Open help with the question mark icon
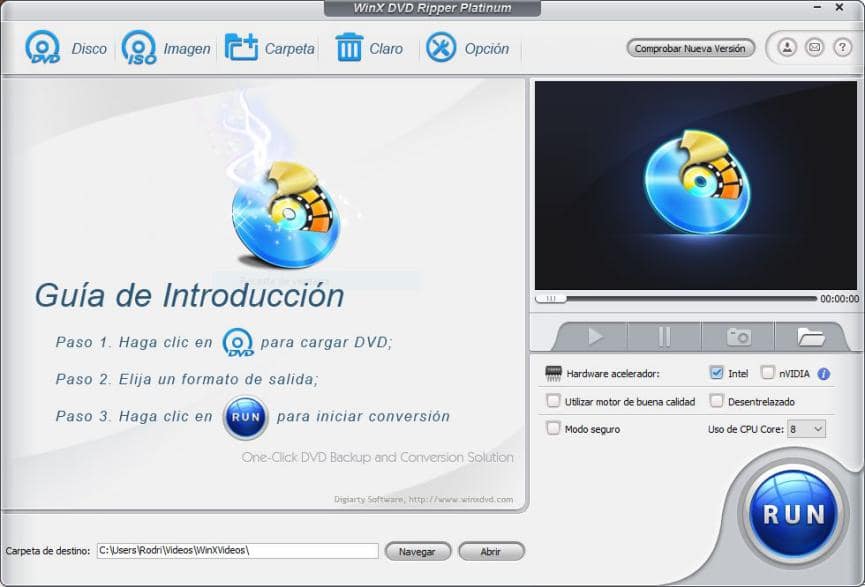The image size is (865, 587). [x=844, y=47]
